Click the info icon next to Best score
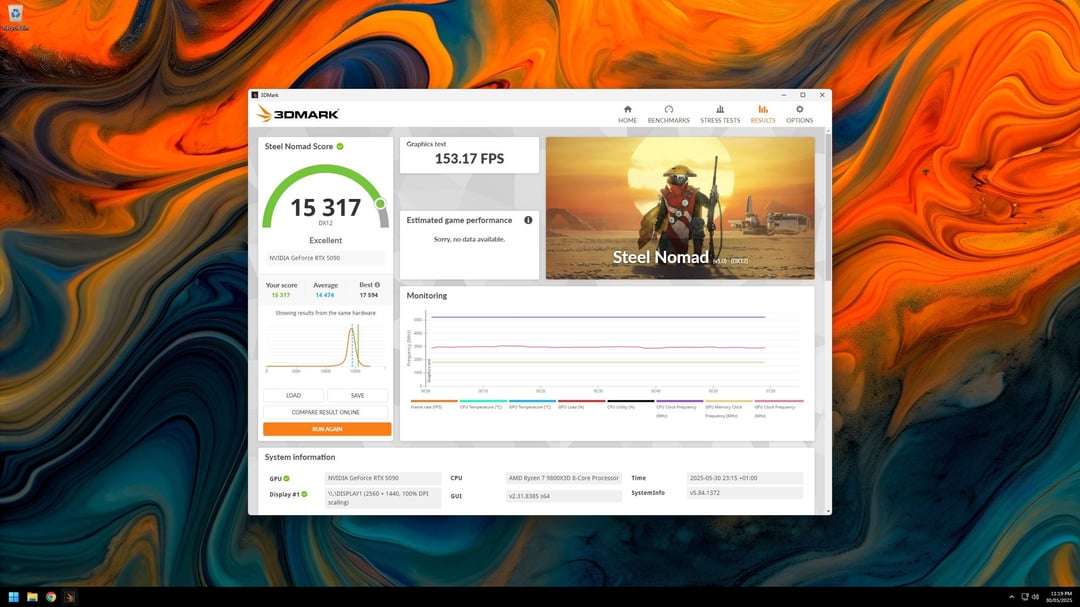The image size is (1080, 607). pyautogui.click(x=377, y=285)
